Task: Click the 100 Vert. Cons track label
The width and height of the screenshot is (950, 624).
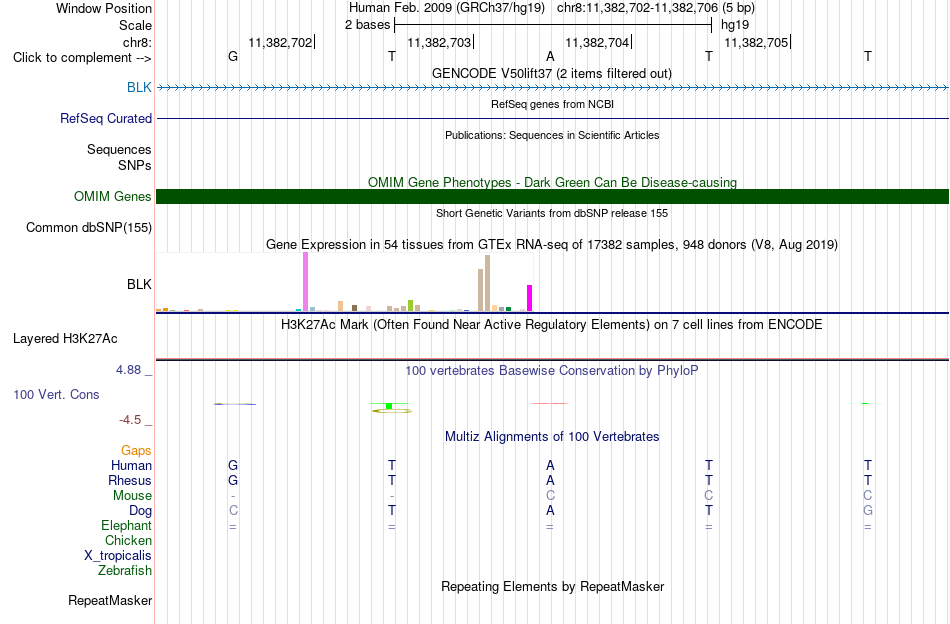Action: click(56, 394)
